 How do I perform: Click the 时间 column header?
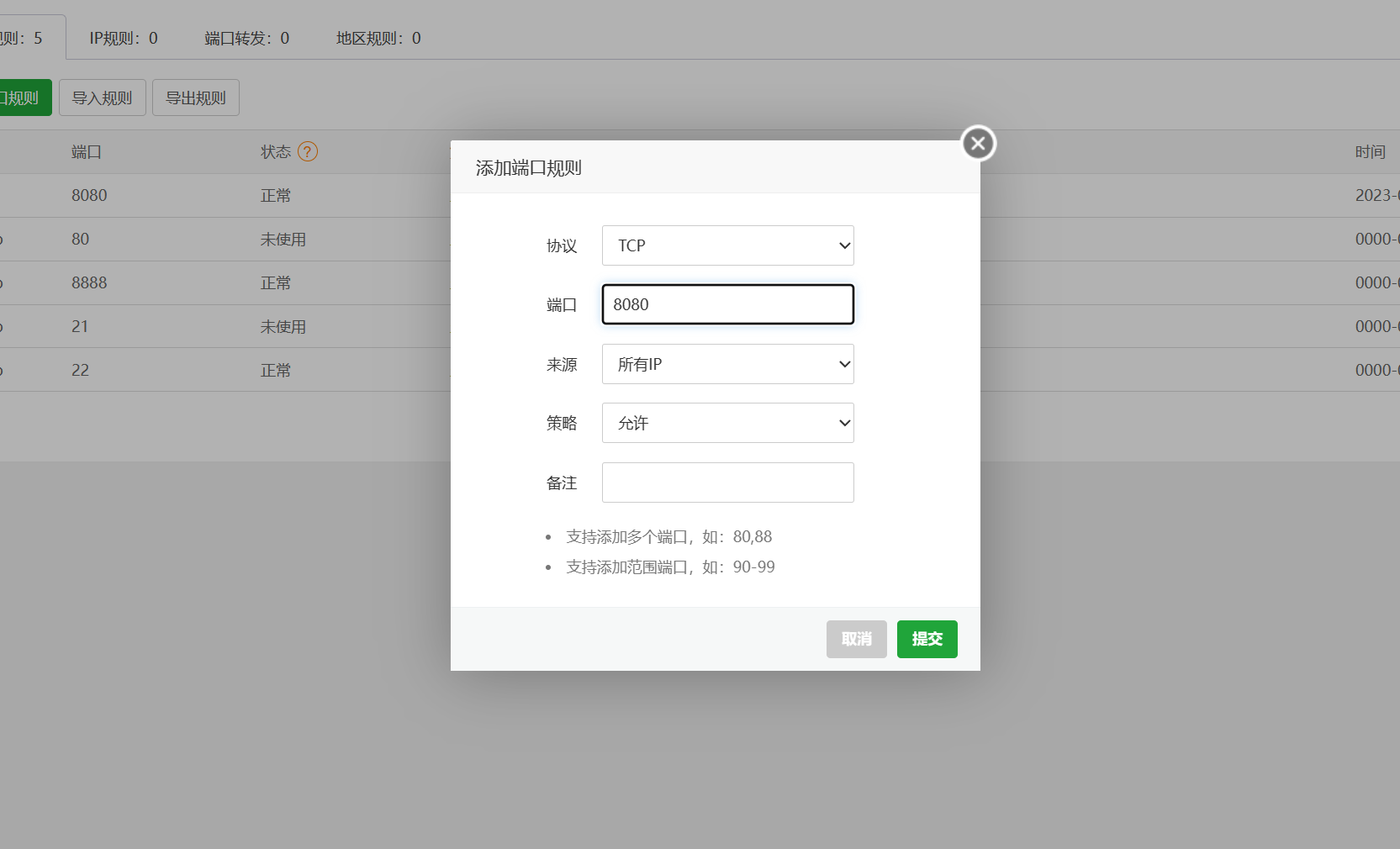pyautogui.click(x=1371, y=152)
